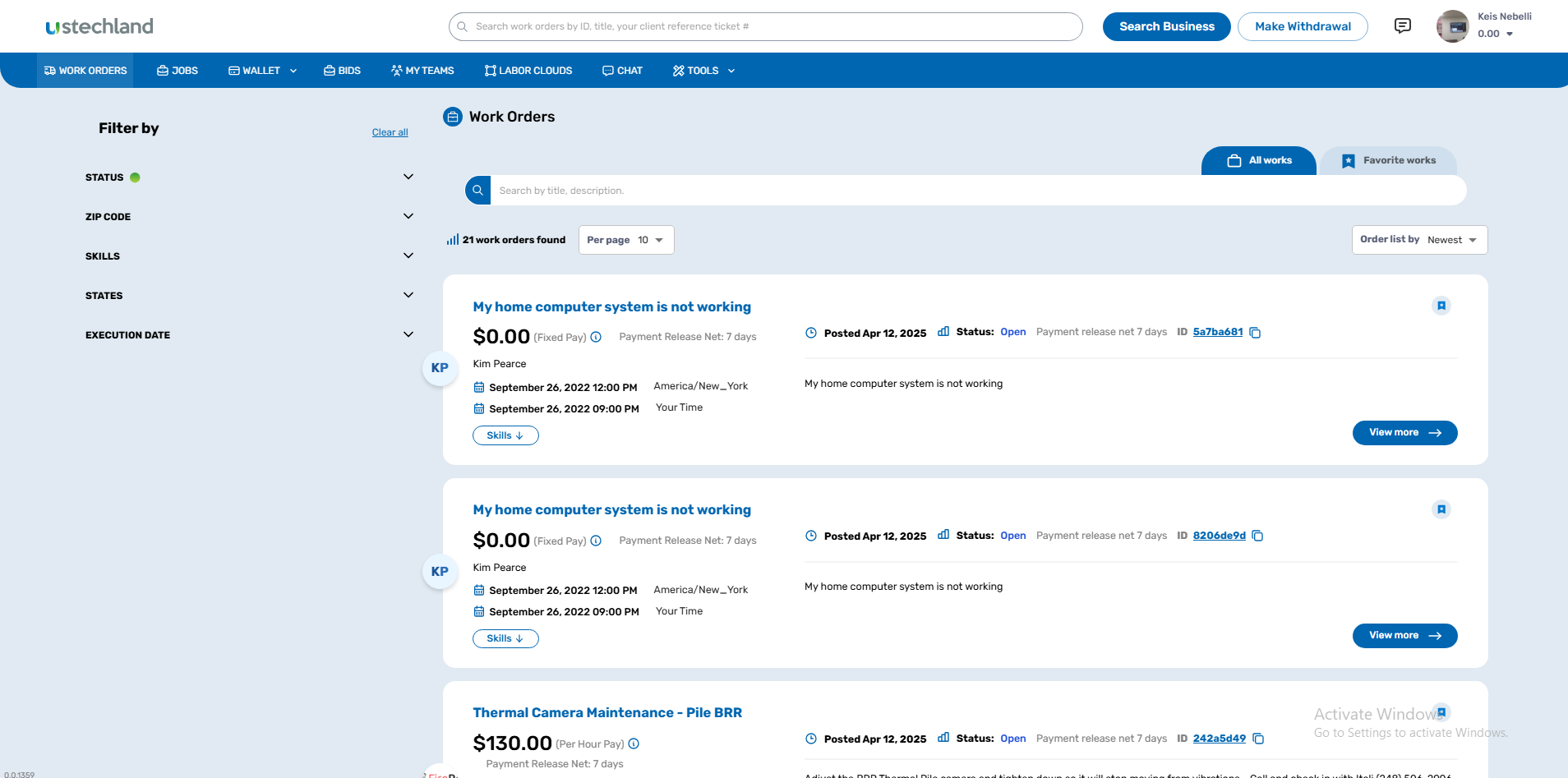This screenshot has width=1568, height=778.
Task: Bookmark the first computer system work order
Action: 1441,306
